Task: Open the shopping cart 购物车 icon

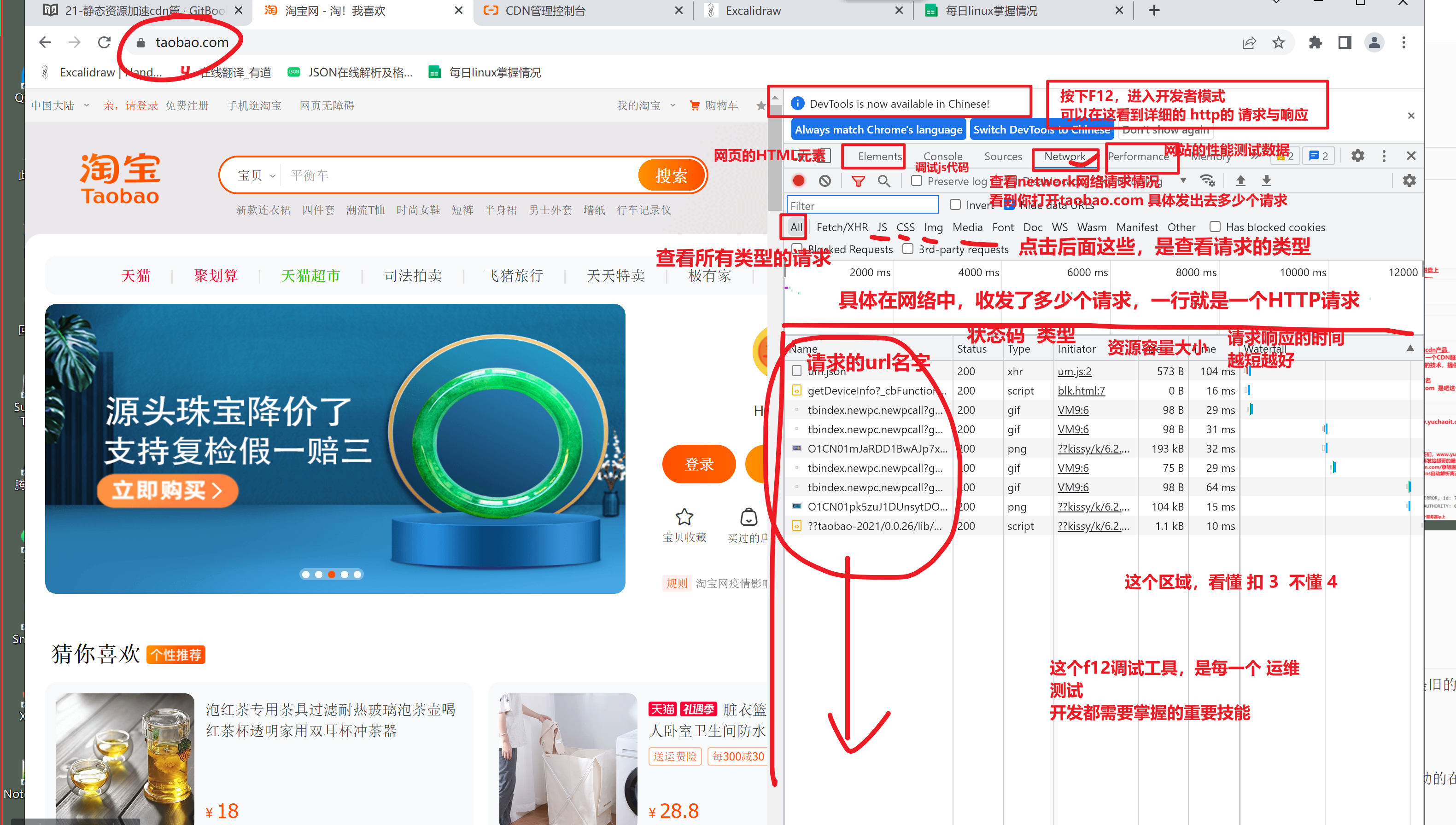Action: tap(694, 105)
